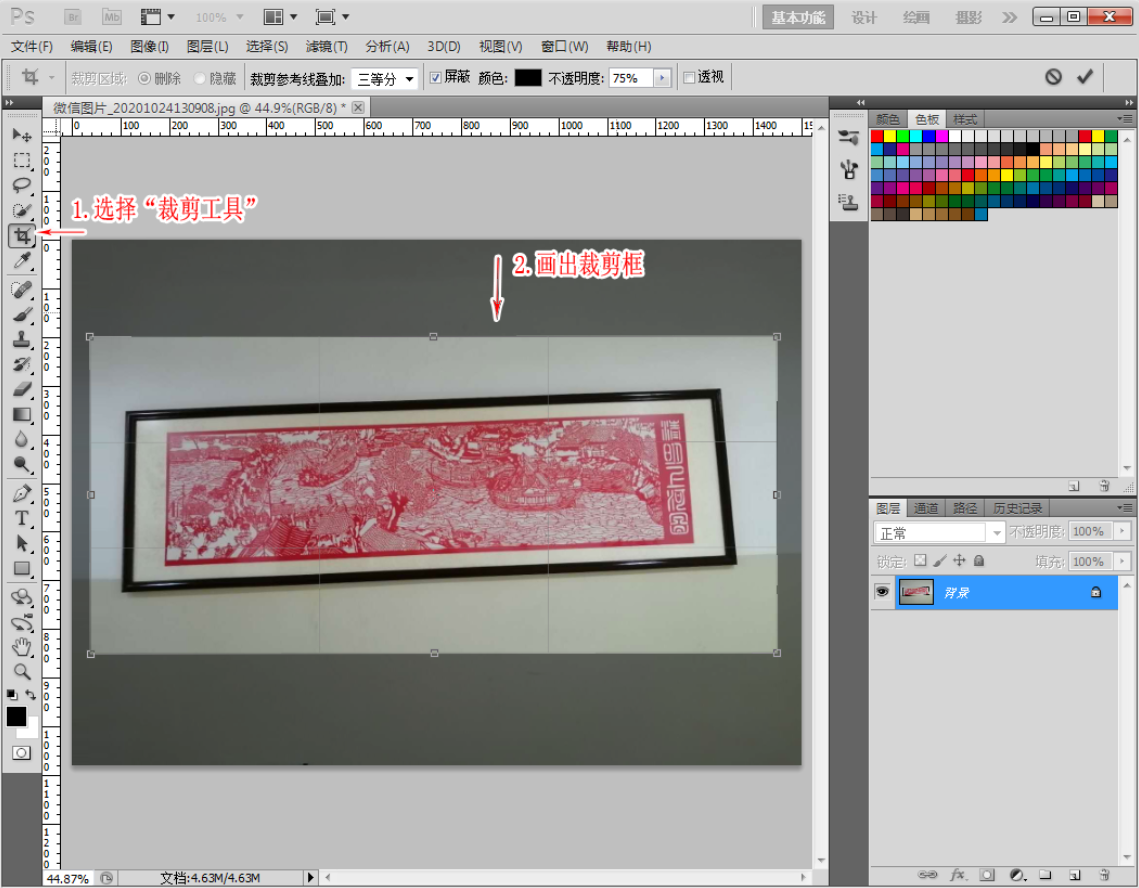Image resolution: width=1139 pixels, height=888 pixels.
Task: Toggle Quick Mask mode
Action: (x=22, y=753)
